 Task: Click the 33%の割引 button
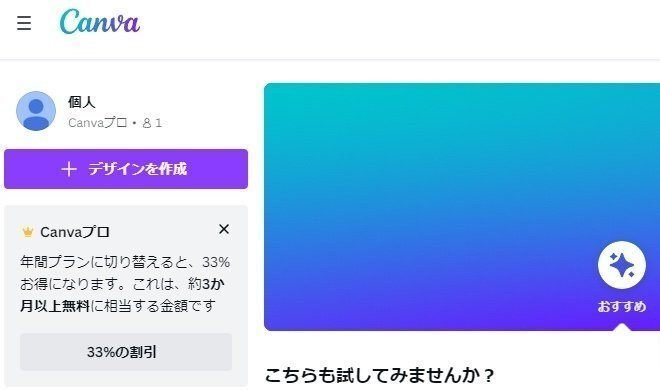126,352
